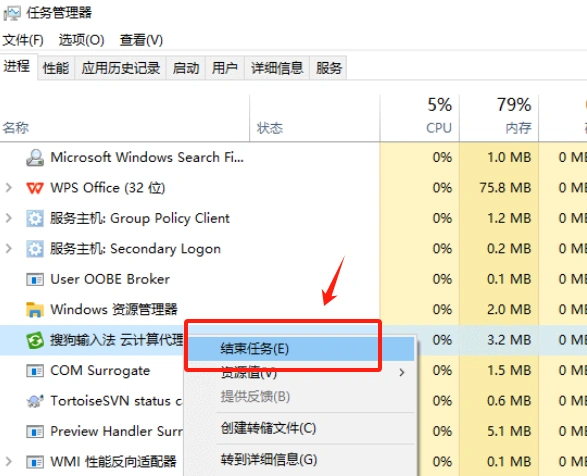Viewport: 587px width, 476px height.
Task: Click the WPS Office red W icon
Action: pyautogui.click(x=35, y=188)
